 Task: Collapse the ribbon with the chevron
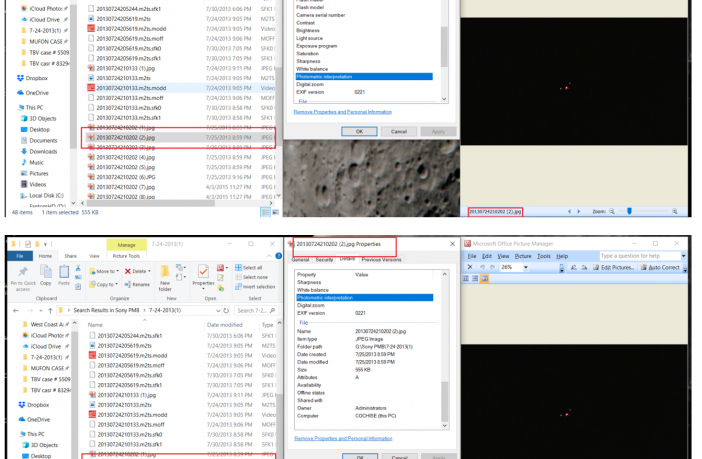tap(269, 256)
